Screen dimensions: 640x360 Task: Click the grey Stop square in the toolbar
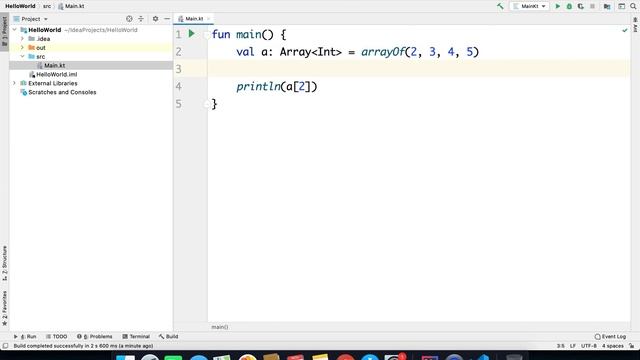[592, 6]
